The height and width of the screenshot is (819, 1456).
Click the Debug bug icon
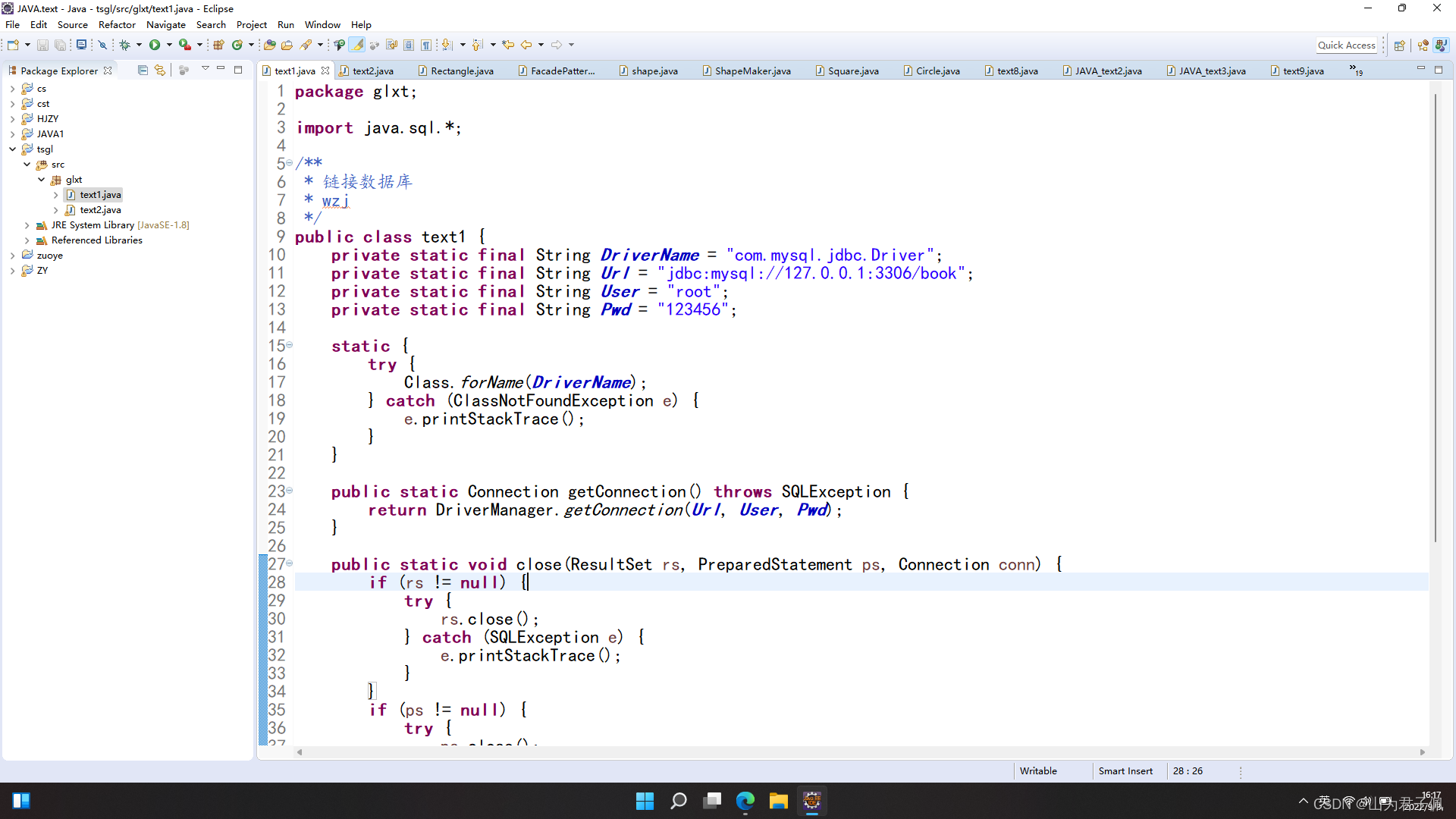(125, 45)
